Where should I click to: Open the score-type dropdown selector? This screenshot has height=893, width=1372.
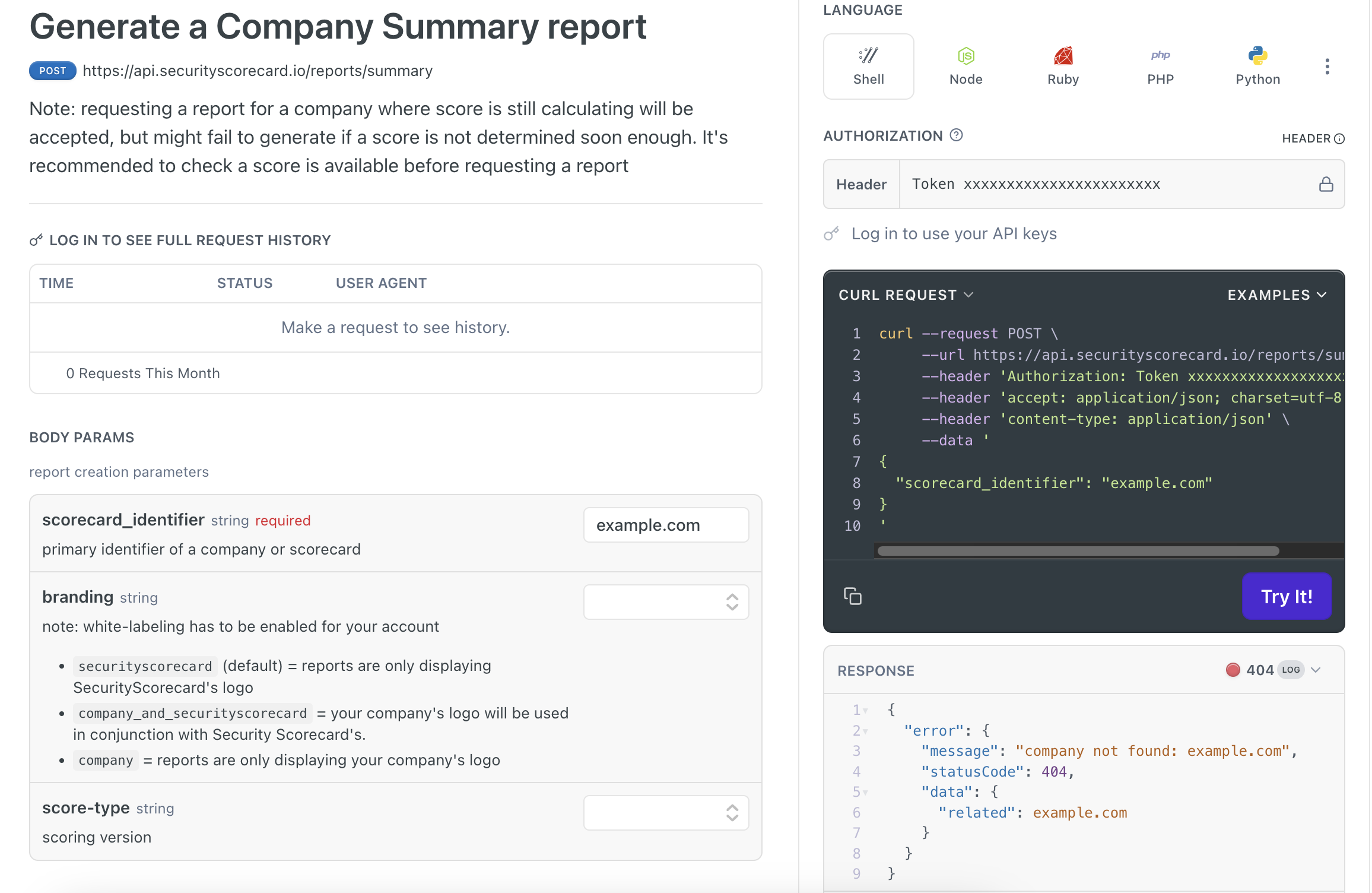coord(666,813)
